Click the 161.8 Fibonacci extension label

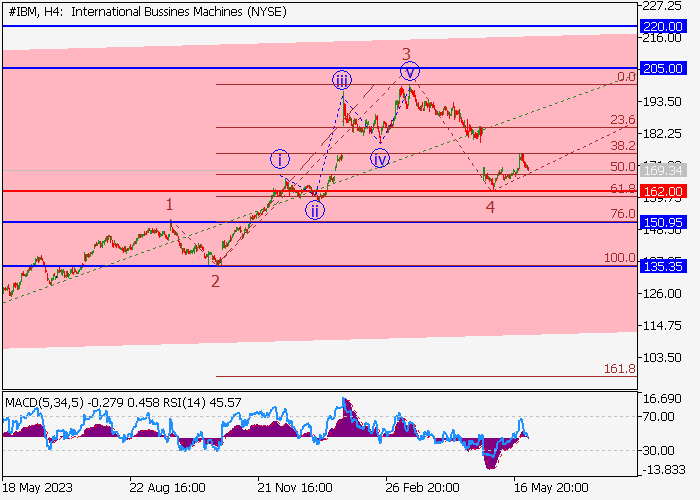(x=620, y=369)
